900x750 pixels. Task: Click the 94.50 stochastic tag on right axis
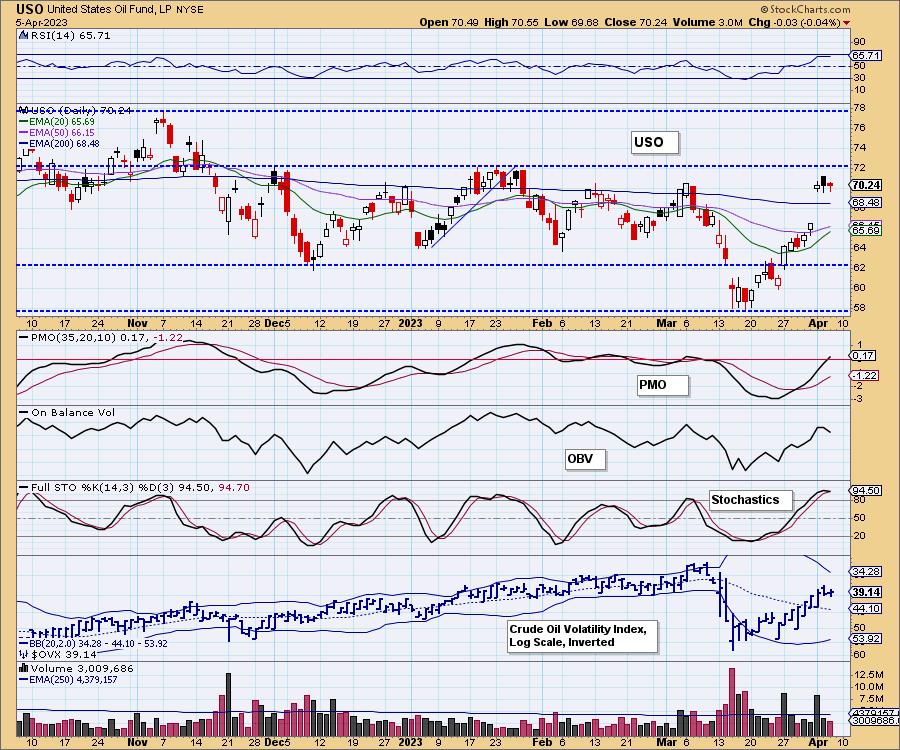866,491
